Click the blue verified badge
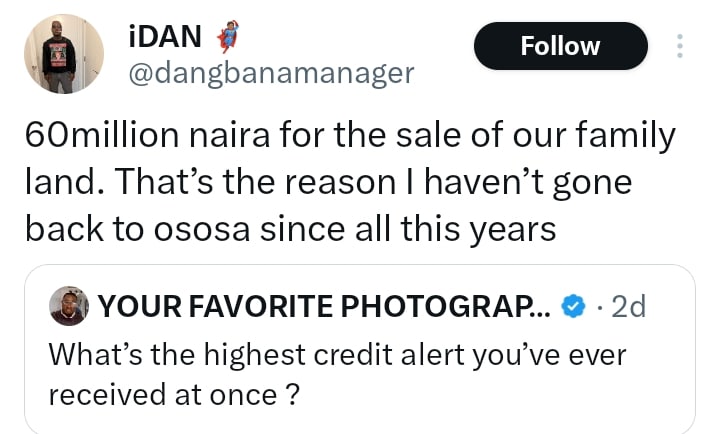The height and width of the screenshot is (434, 720). [x=574, y=306]
